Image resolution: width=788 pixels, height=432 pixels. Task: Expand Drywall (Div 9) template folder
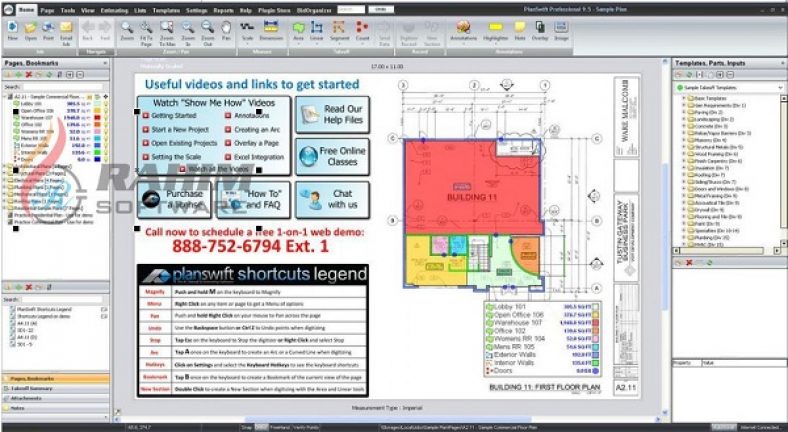pyautogui.click(x=684, y=209)
